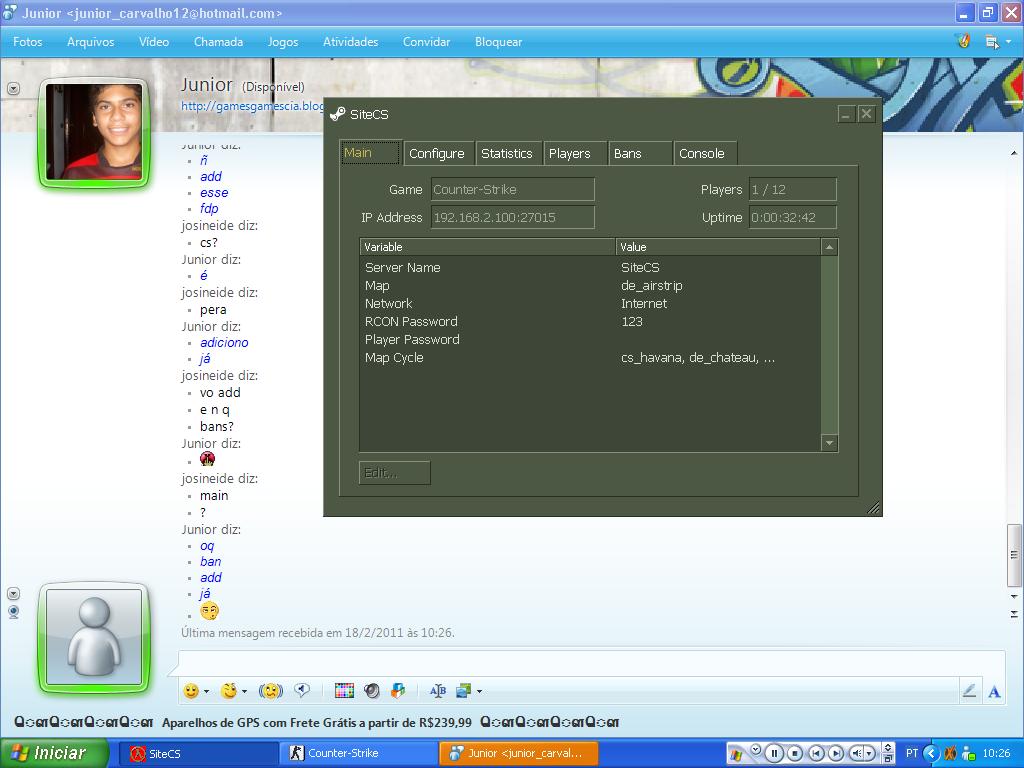Click the message text input box

click(x=591, y=664)
